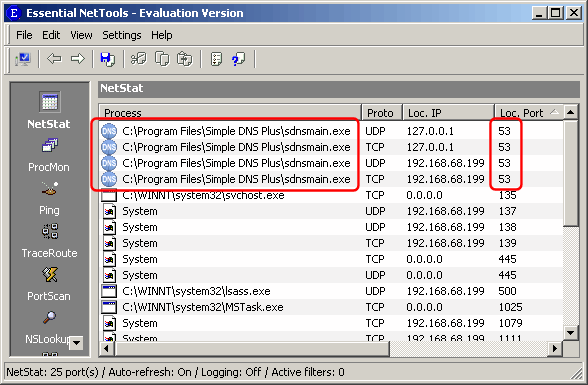Click System icon of port 137 row
Viewport: 588px width, 385px height.
[x=110, y=211]
